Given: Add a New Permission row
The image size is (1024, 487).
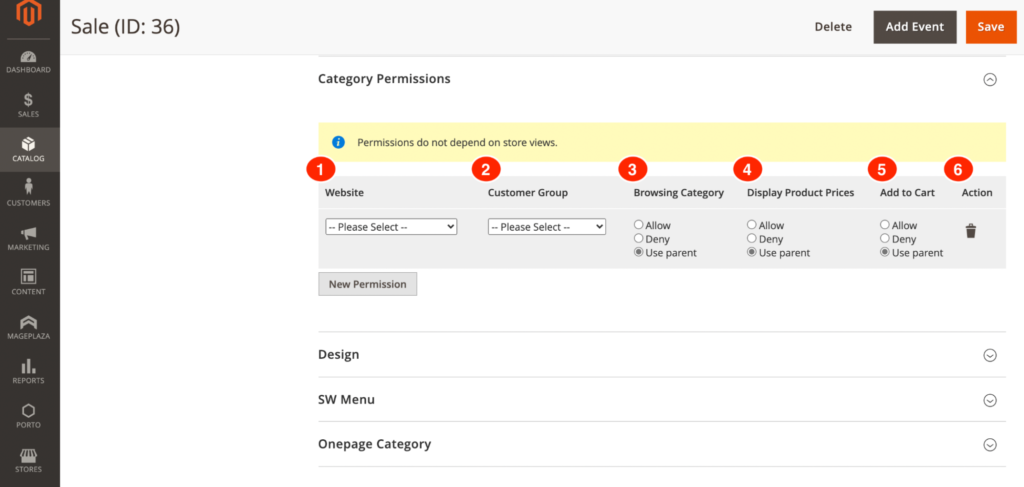Looking at the screenshot, I should [368, 284].
